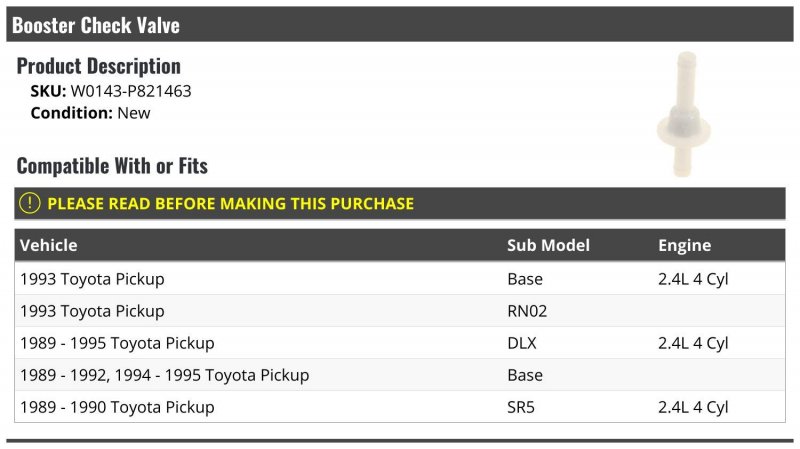Click the Product Description heading
The image size is (800, 449).
pos(98,66)
